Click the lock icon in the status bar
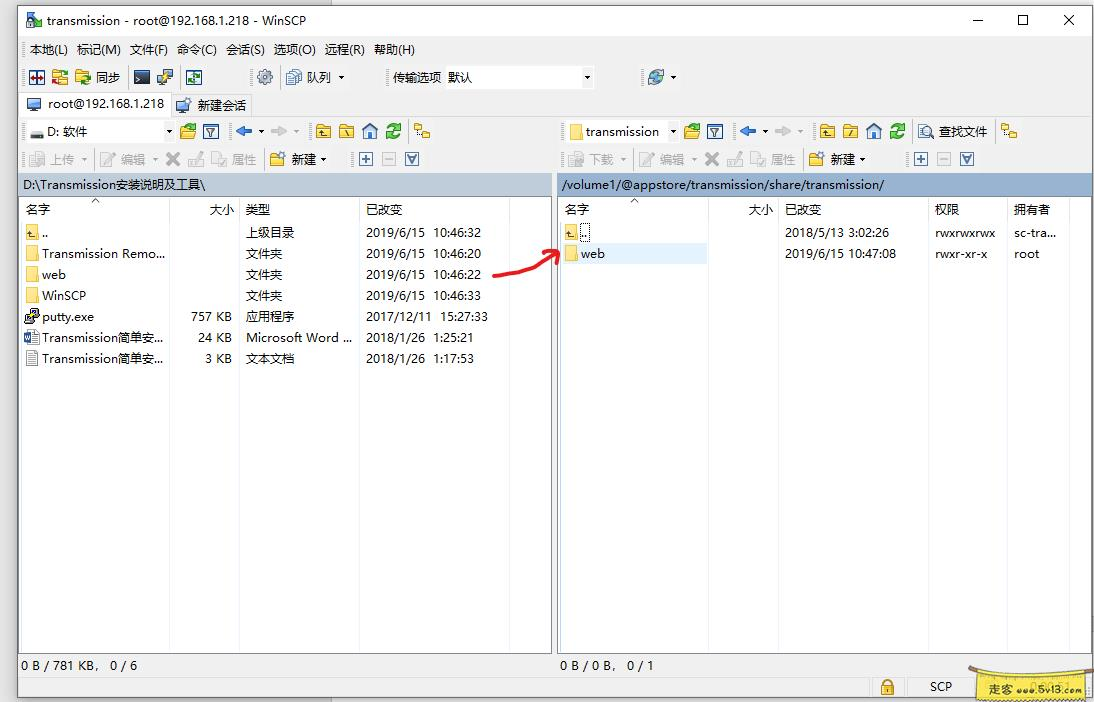The height and width of the screenshot is (702, 1094). 888,687
